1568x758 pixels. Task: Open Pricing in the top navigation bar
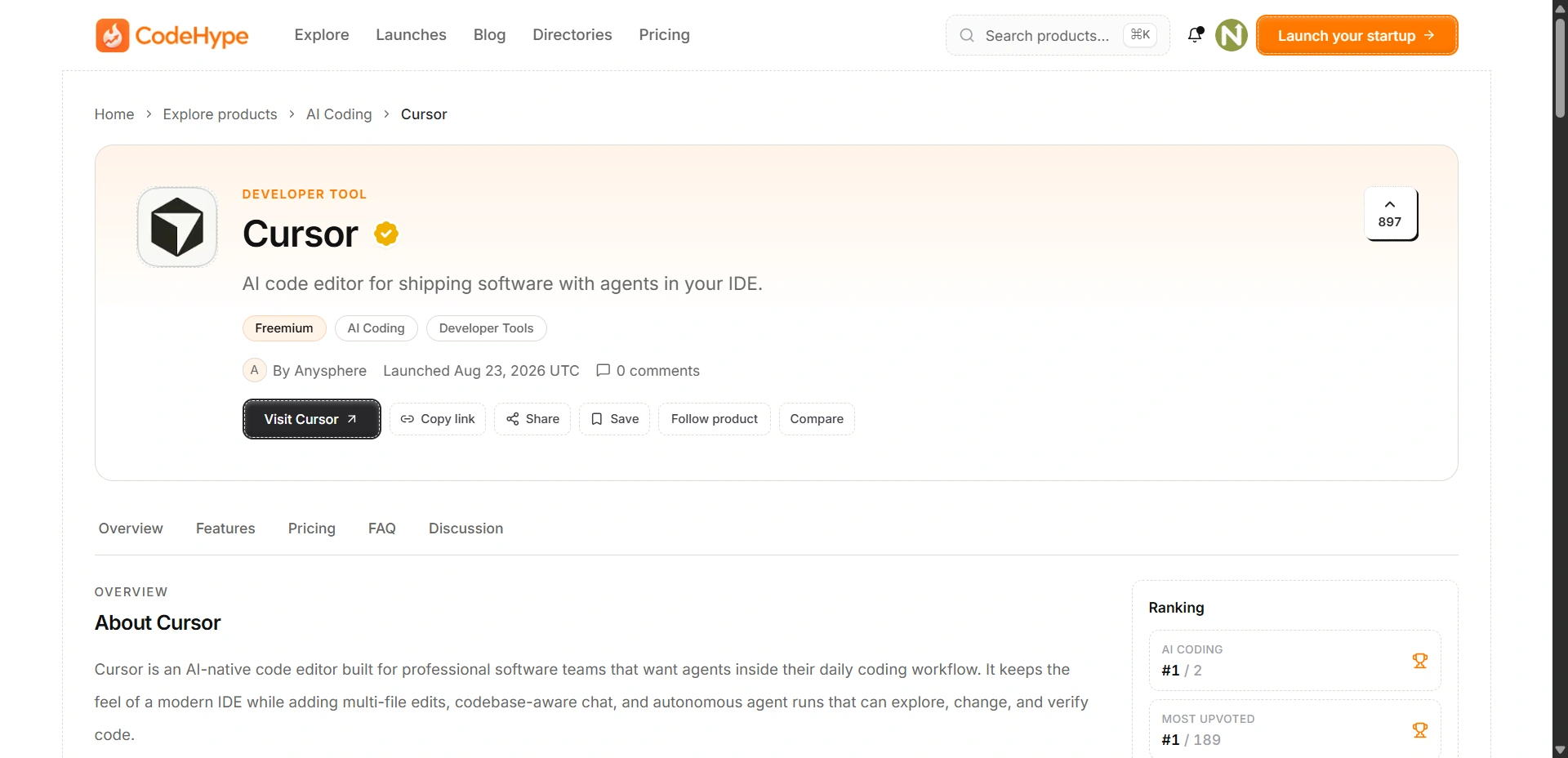click(x=665, y=35)
